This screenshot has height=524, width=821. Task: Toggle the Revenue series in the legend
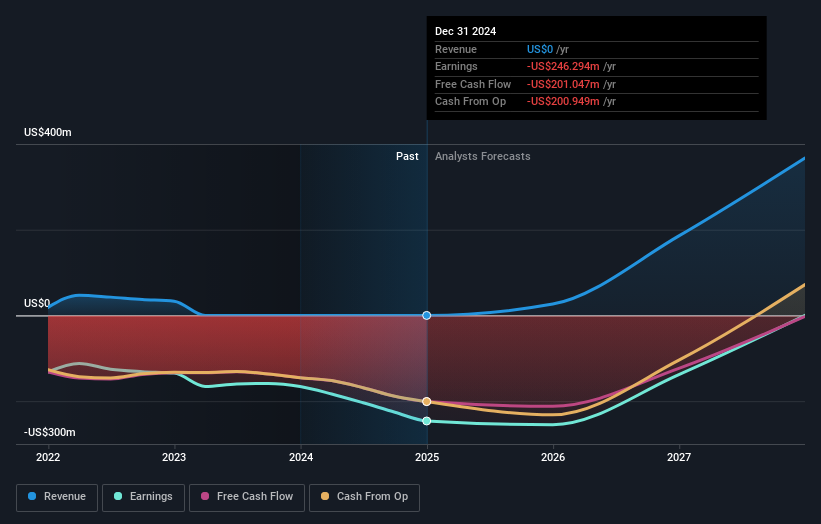(57, 496)
